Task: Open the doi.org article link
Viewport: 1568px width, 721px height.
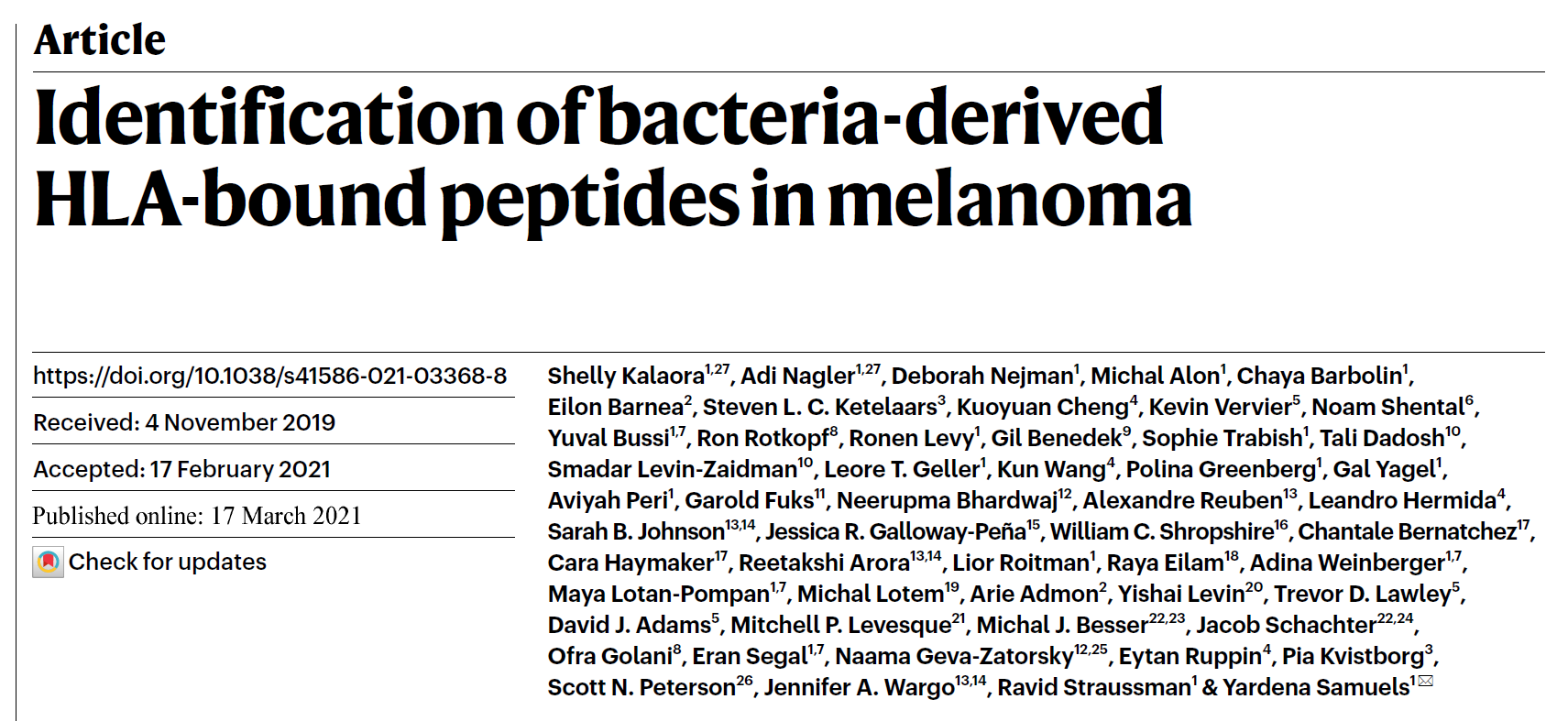Action: click(x=269, y=376)
